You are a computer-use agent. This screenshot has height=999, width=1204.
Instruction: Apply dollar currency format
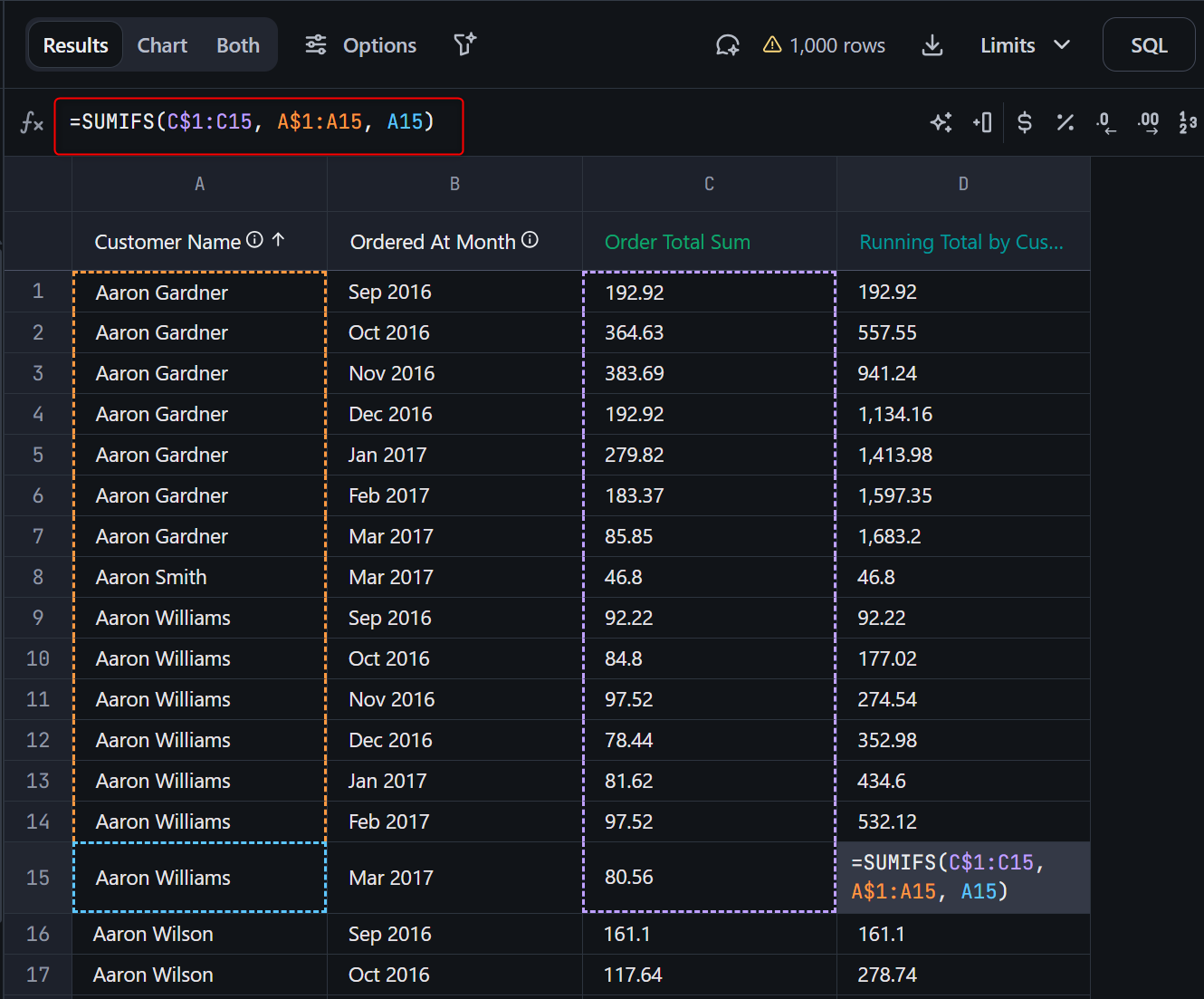point(1024,122)
